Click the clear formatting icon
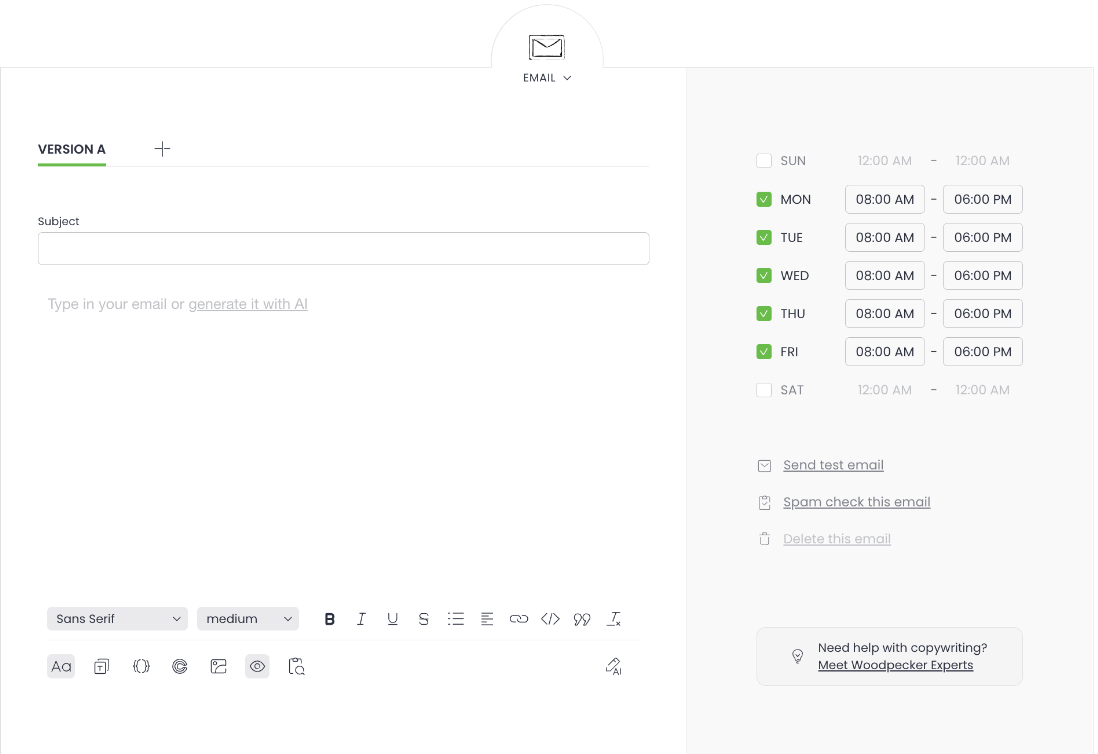The height and width of the screenshot is (754, 1098). click(614, 618)
